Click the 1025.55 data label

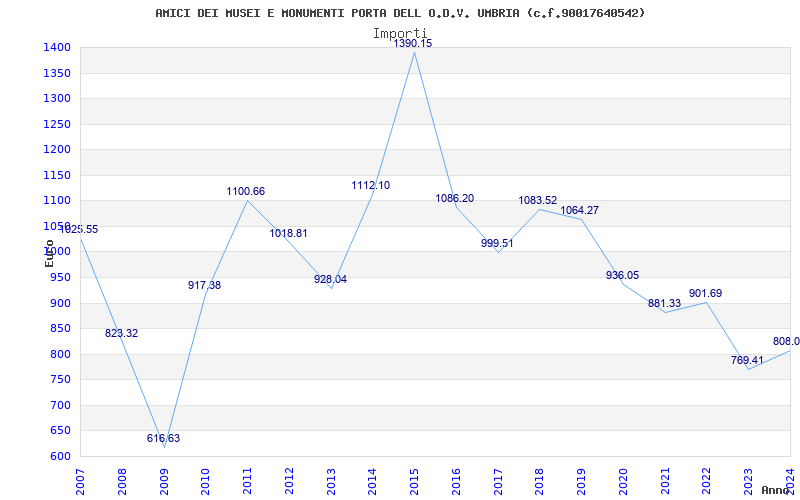(79, 230)
